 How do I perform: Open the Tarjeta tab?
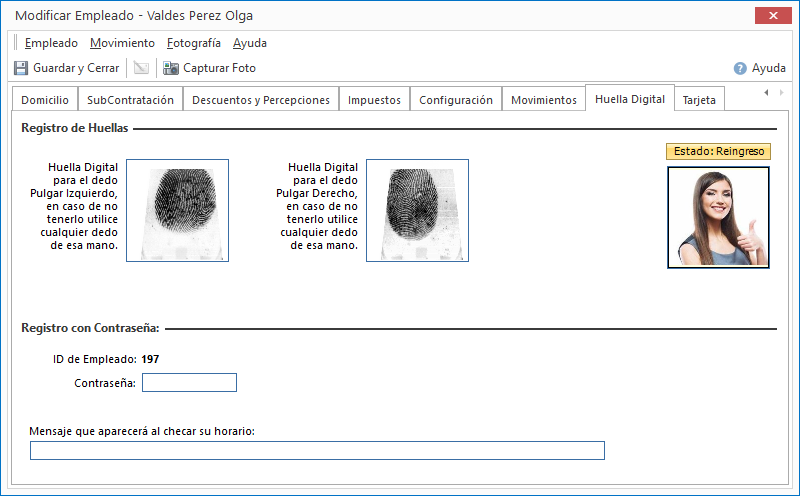699,100
